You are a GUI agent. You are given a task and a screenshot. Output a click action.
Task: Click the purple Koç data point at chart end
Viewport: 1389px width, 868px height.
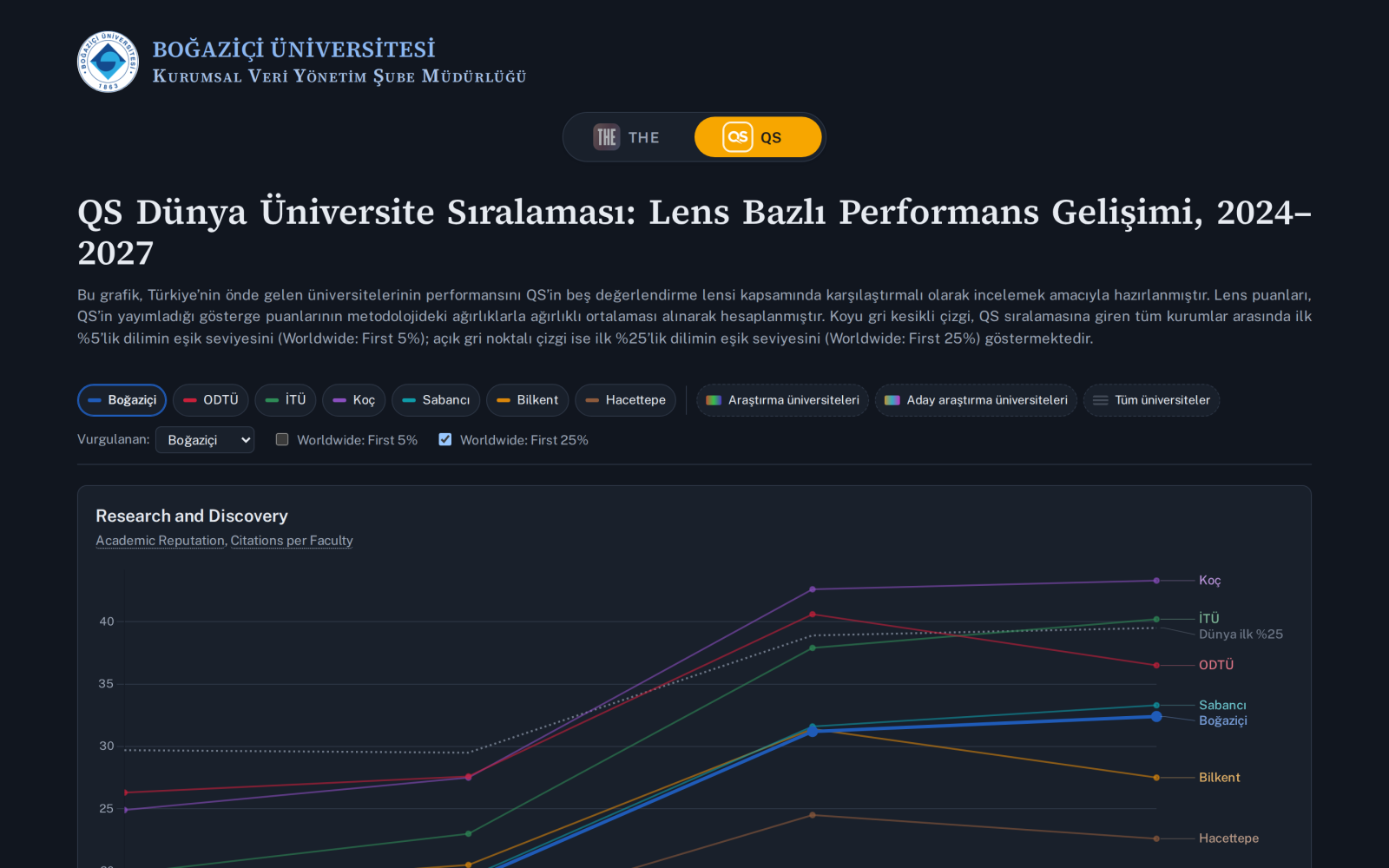1156,581
